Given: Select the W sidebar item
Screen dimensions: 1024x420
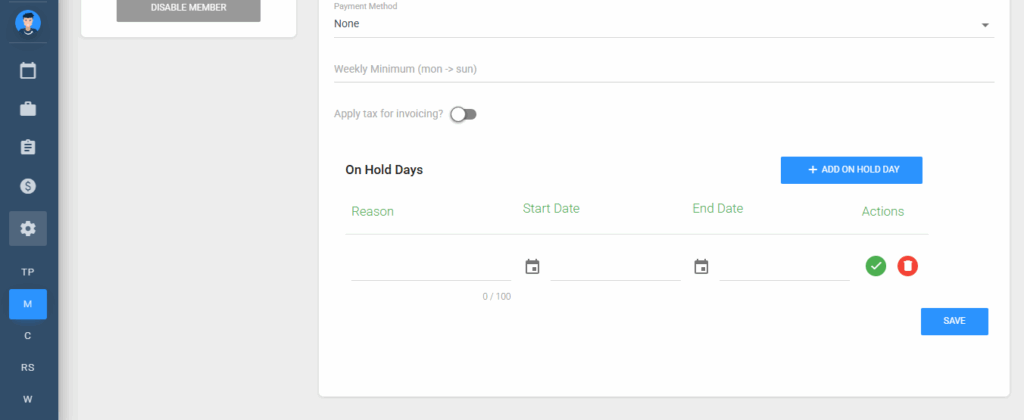Looking at the screenshot, I should click(x=27, y=399).
